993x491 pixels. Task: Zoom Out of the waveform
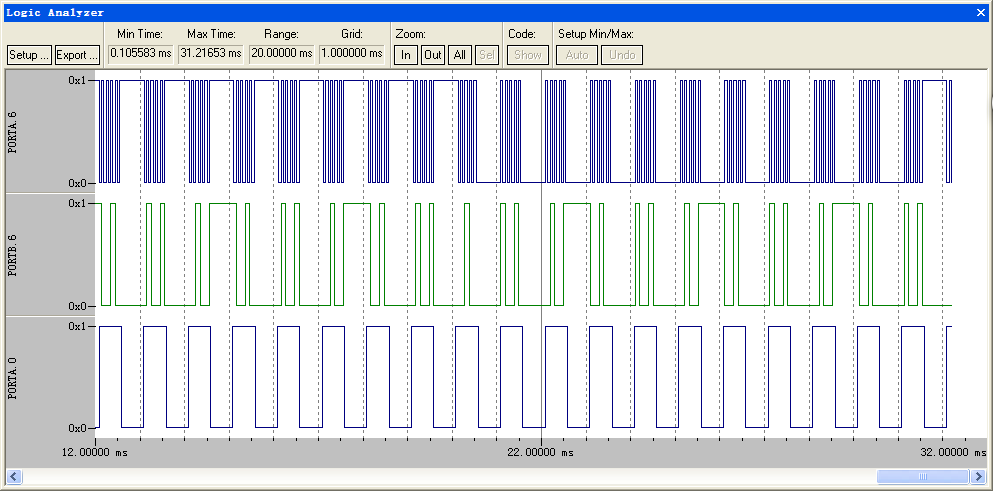tap(433, 55)
